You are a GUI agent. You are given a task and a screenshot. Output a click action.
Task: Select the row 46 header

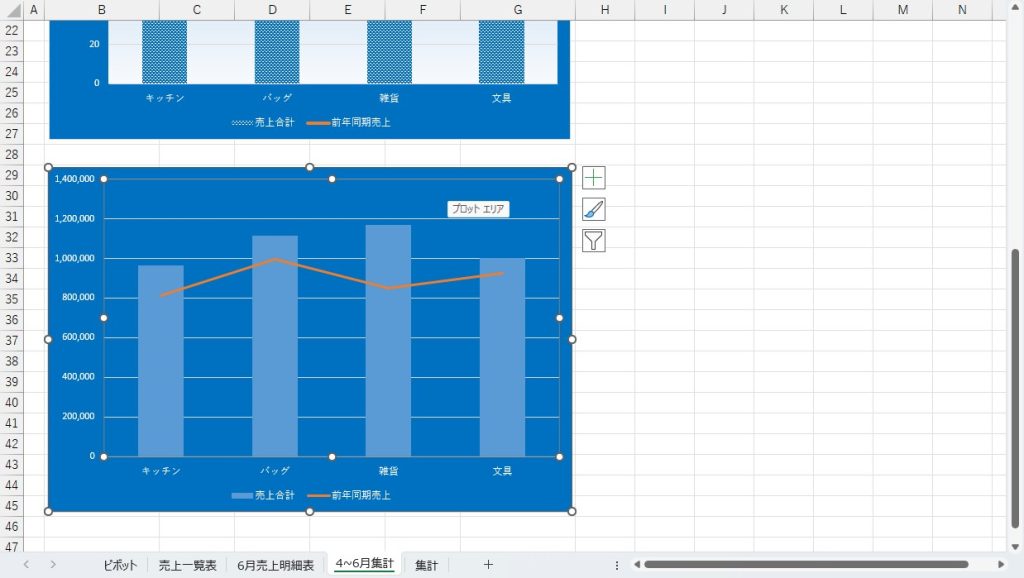pyautogui.click(x=11, y=526)
